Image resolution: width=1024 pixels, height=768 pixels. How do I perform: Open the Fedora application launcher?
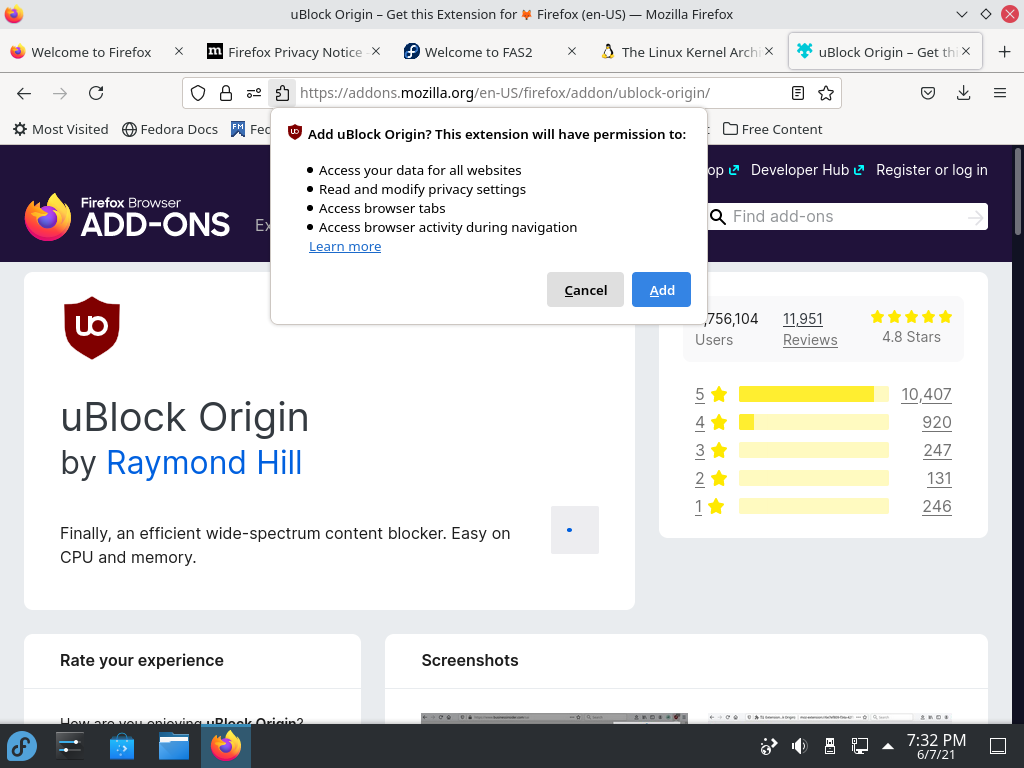click(x=22, y=746)
